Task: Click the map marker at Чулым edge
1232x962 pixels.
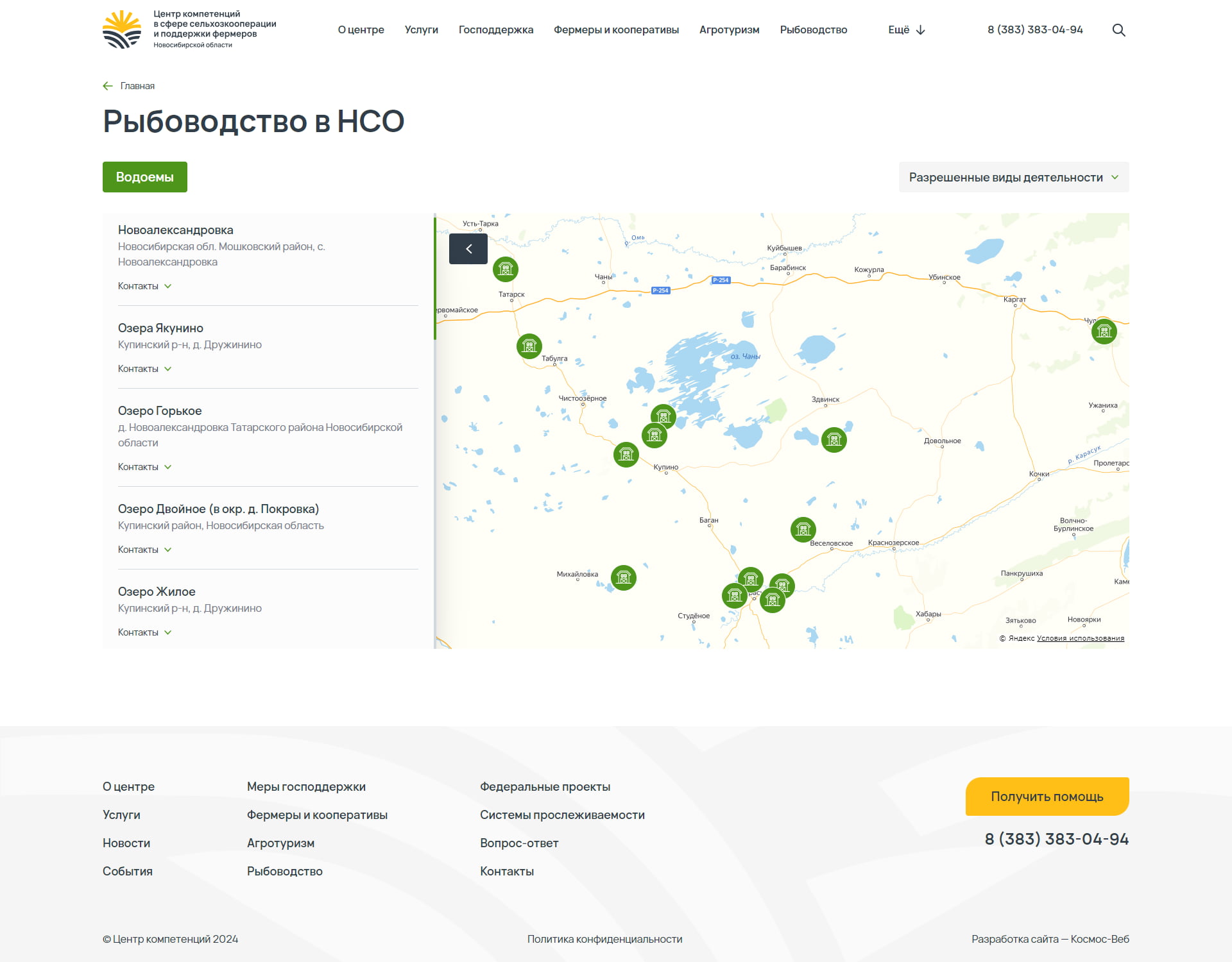Action: tap(1104, 332)
